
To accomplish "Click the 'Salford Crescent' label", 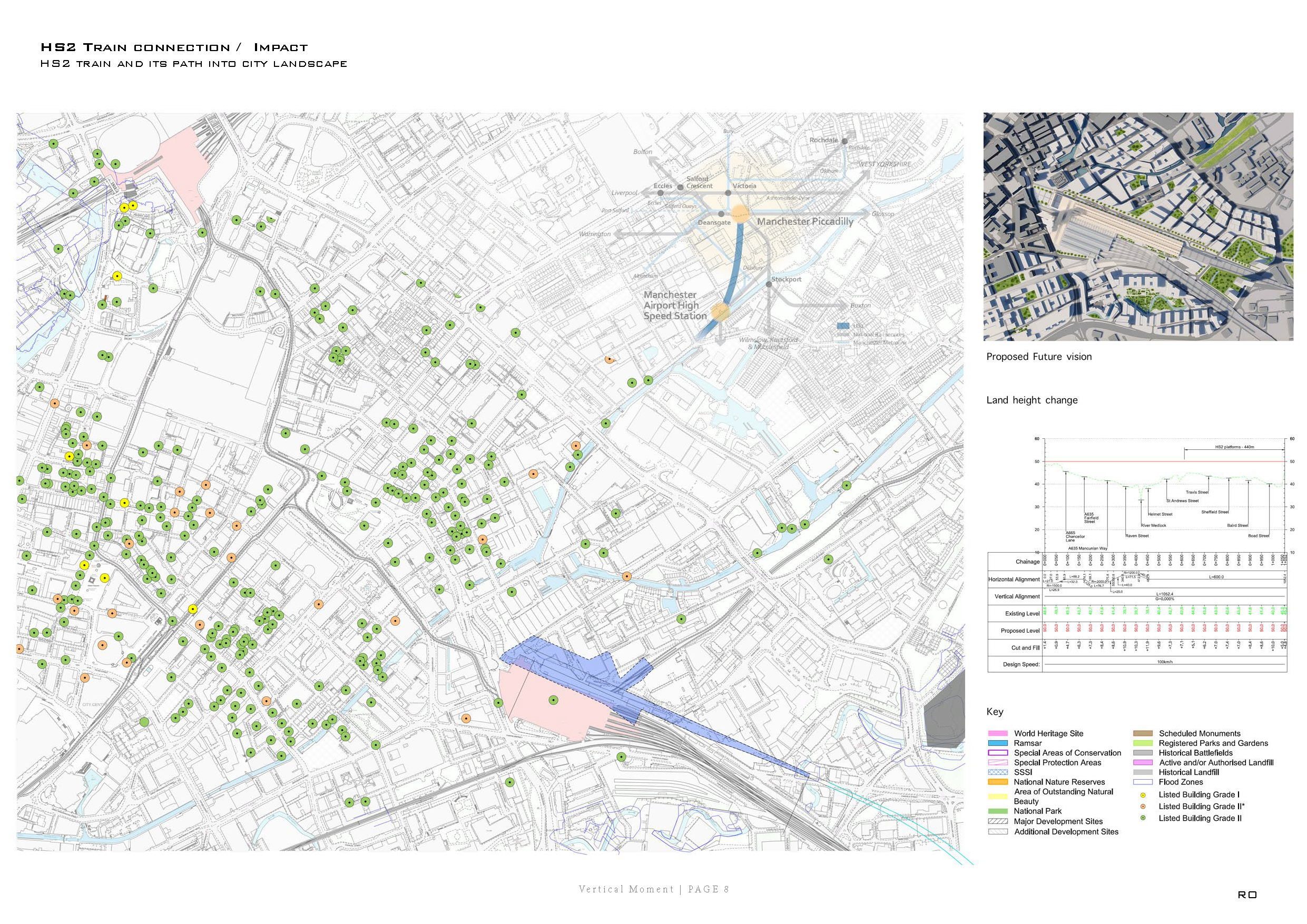I will pos(699,182).
